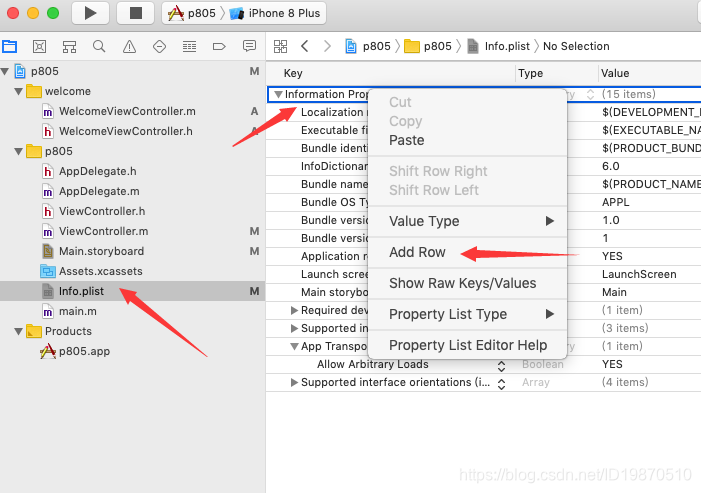The image size is (701, 493).
Task: Collapse the Products group
Action: click(x=18, y=332)
